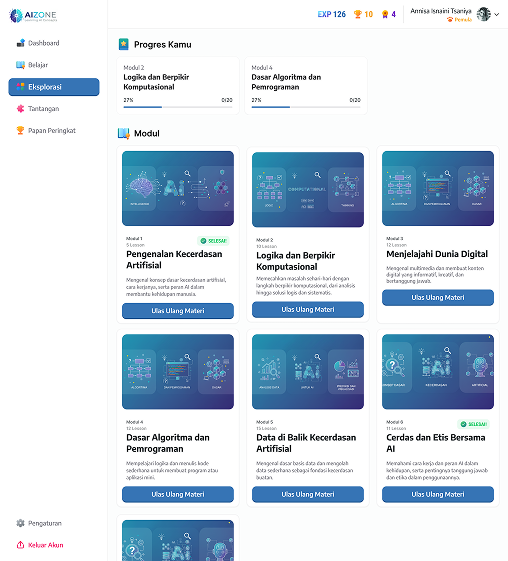
Task: Click the Keluar Akun logout icon
Action: pos(20,545)
